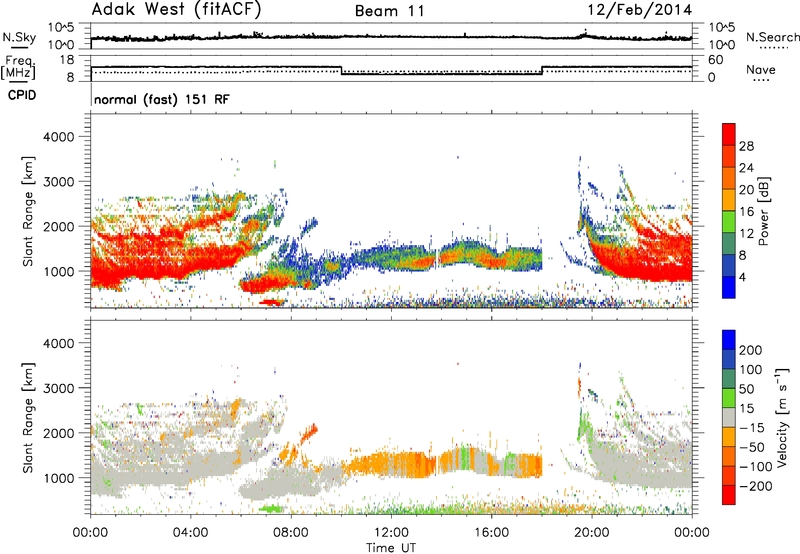Click the '08:00' time tick label
The image size is (800, 554).
click(291, 533)
